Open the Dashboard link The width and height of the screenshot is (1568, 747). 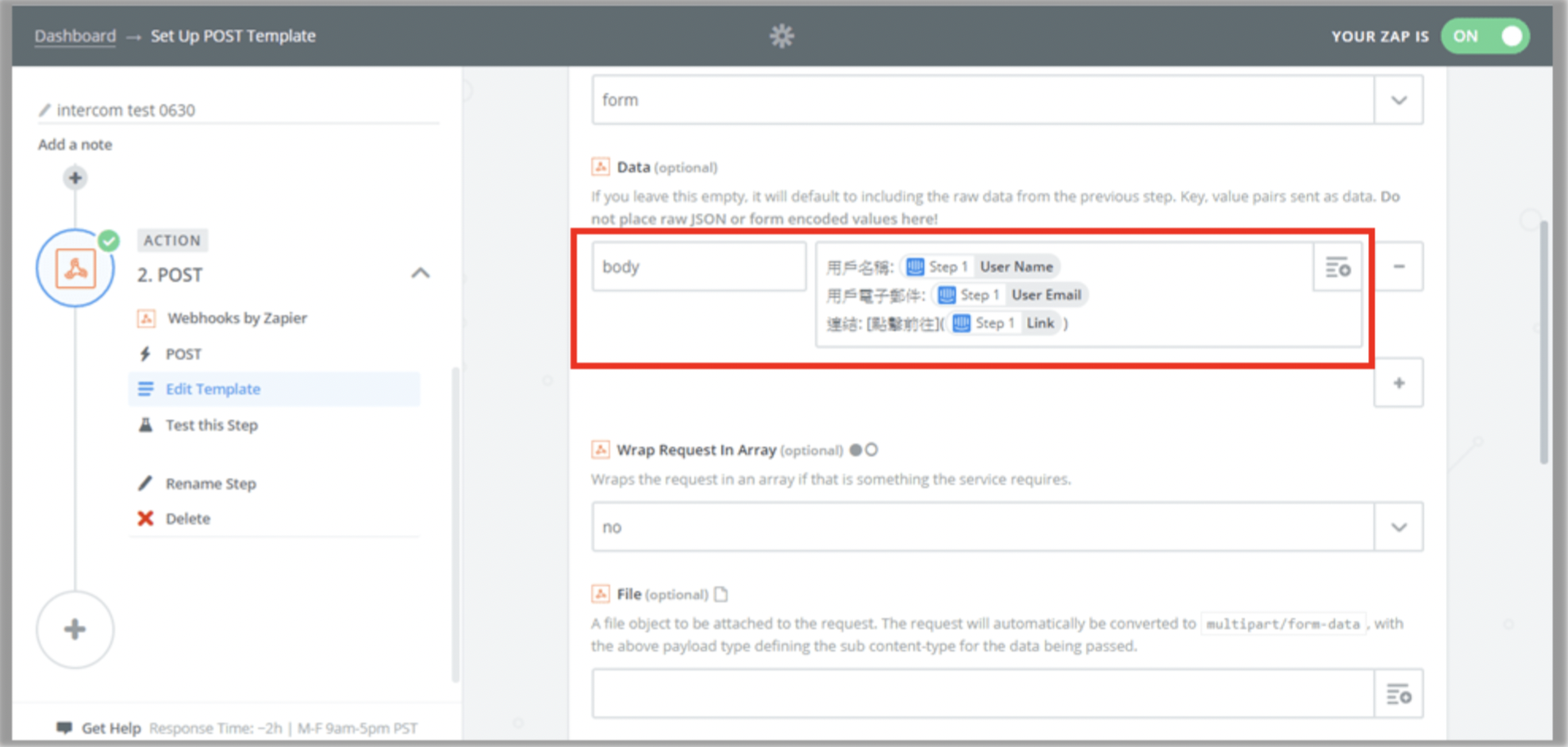pyautogui.click(x=75, y=36)
